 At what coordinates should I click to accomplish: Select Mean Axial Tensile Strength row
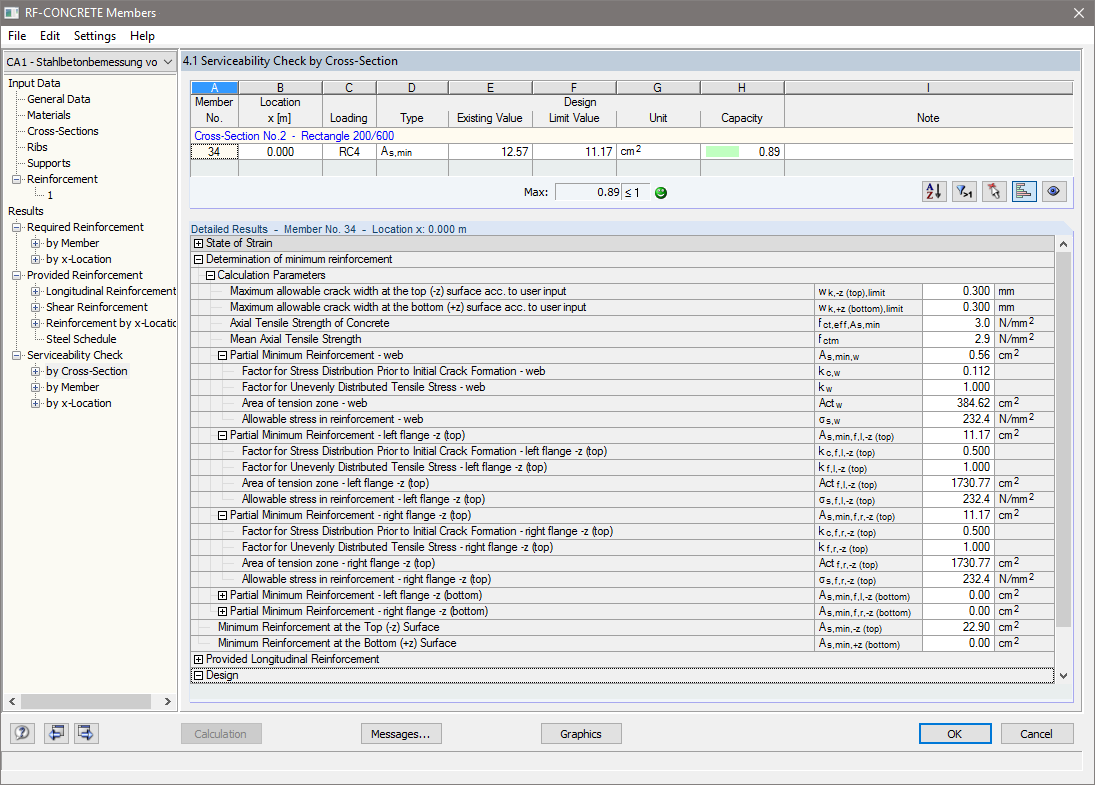pos(622,339)
